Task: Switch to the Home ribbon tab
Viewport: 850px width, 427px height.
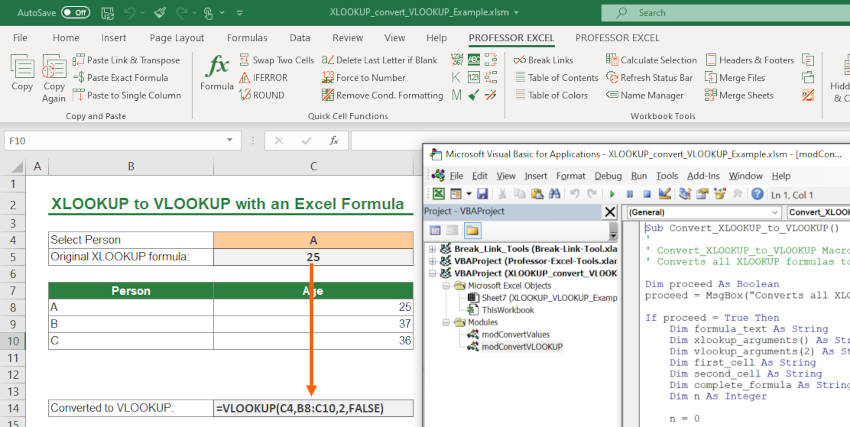Action: click(66, 38)
